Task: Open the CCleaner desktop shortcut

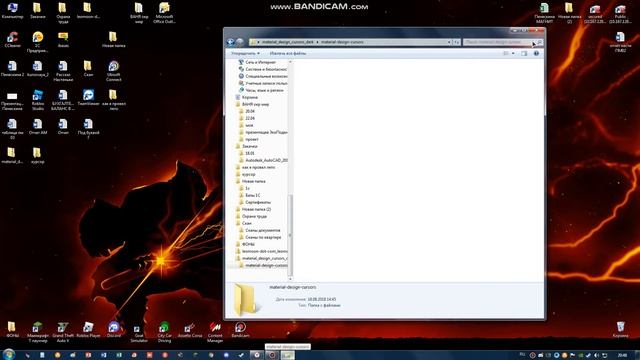Action: click(12, 40)
